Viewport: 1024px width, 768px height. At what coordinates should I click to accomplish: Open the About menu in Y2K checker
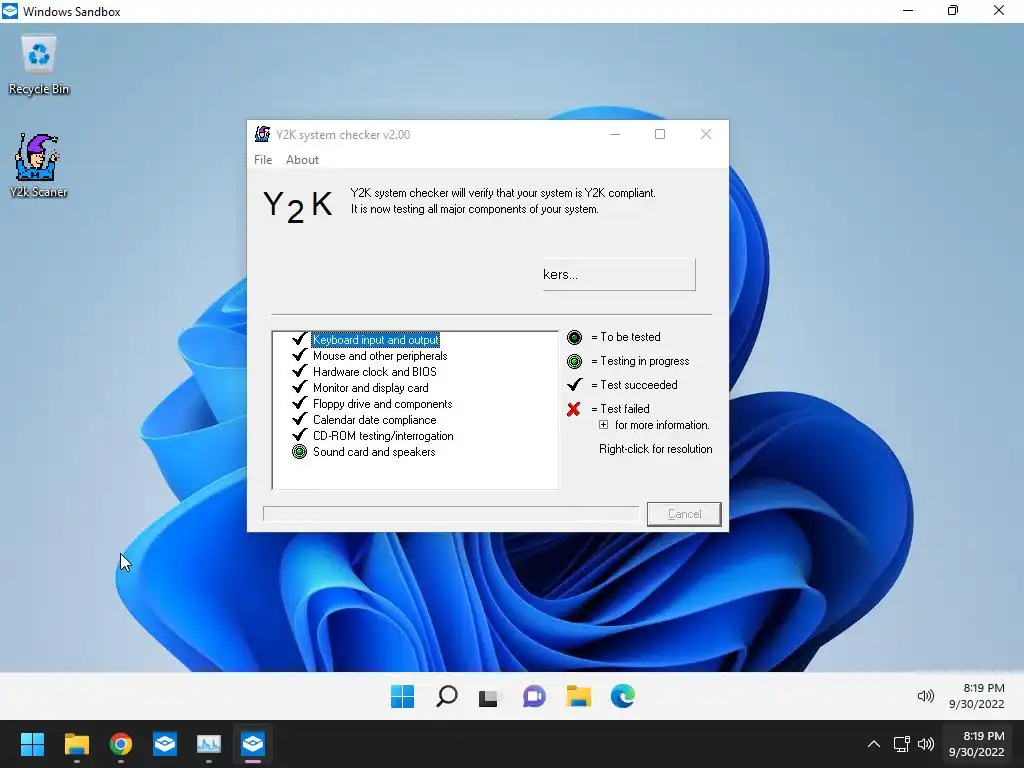click(x=302, y=160)
